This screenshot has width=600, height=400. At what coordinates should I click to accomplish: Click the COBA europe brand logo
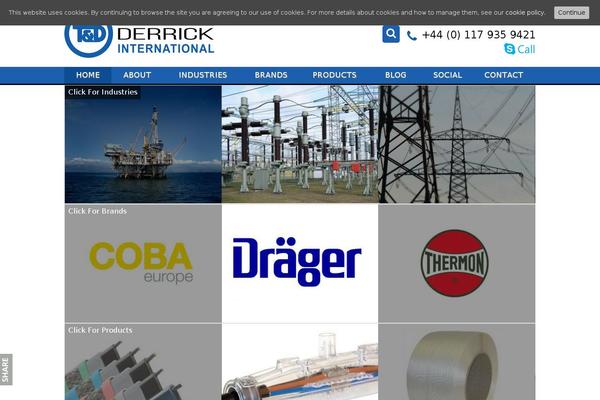(x=141, y=263)
